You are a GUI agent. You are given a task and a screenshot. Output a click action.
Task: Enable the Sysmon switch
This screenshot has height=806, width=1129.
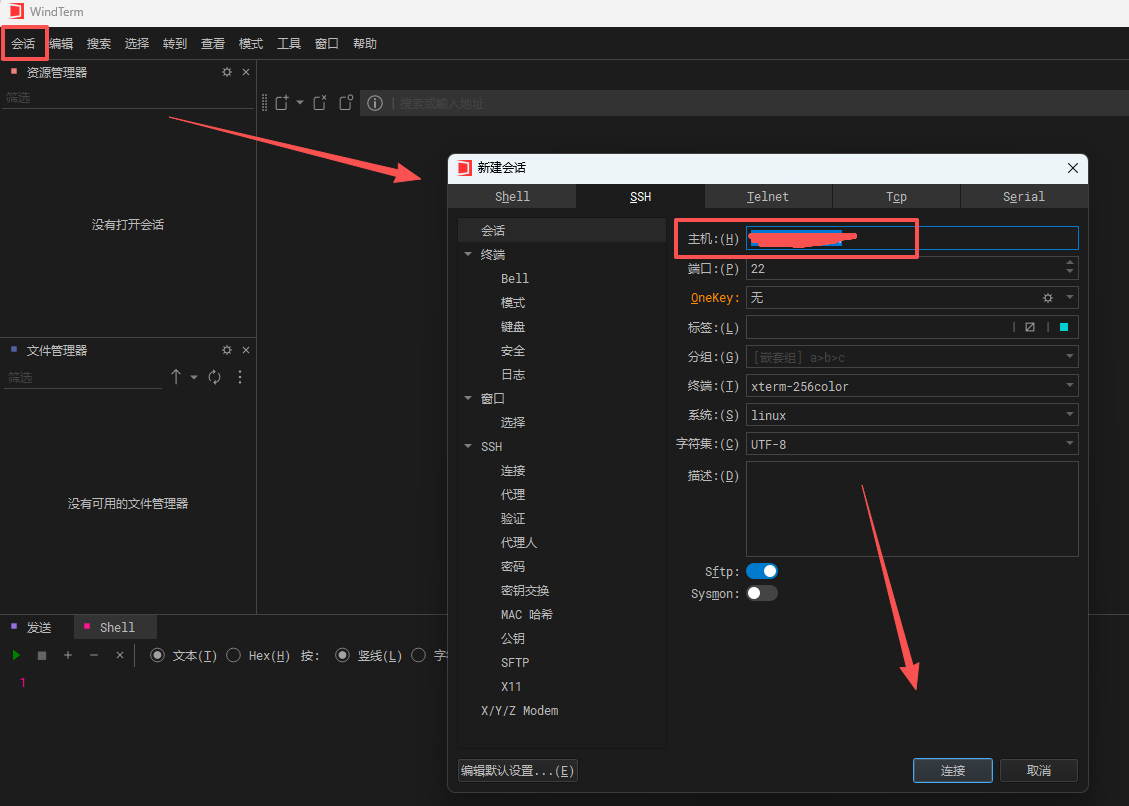click(762, 593)
